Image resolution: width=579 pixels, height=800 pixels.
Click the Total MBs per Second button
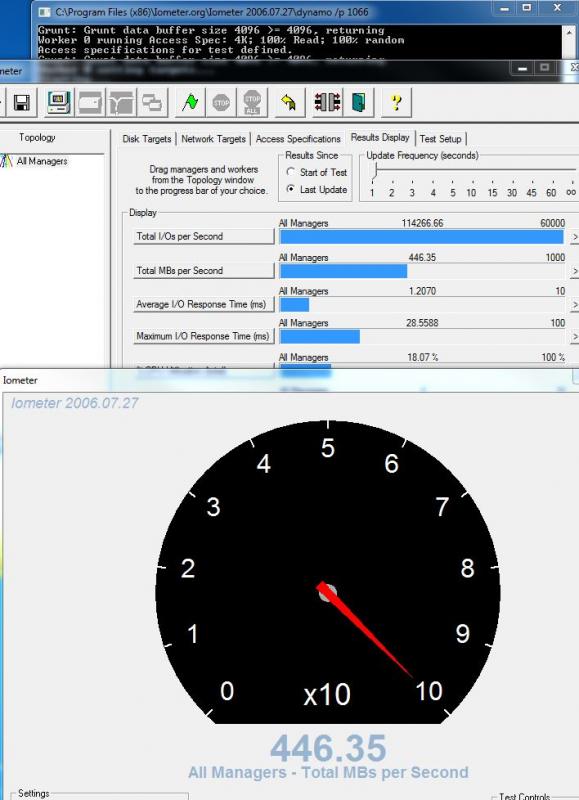(204, 271)
